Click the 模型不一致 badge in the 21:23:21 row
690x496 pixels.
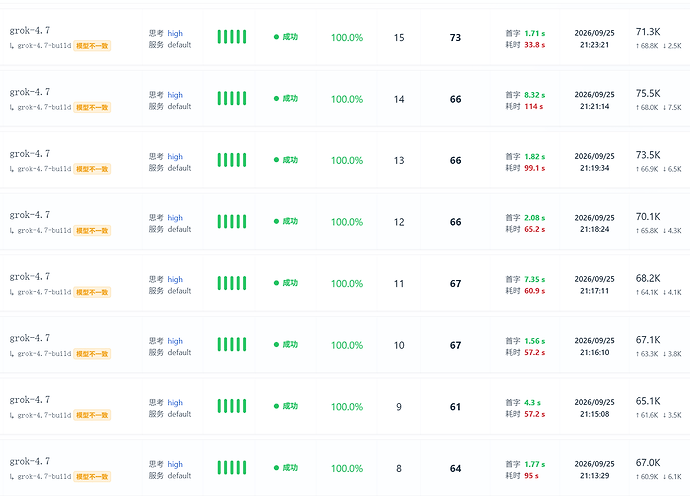tap(92, 46)
